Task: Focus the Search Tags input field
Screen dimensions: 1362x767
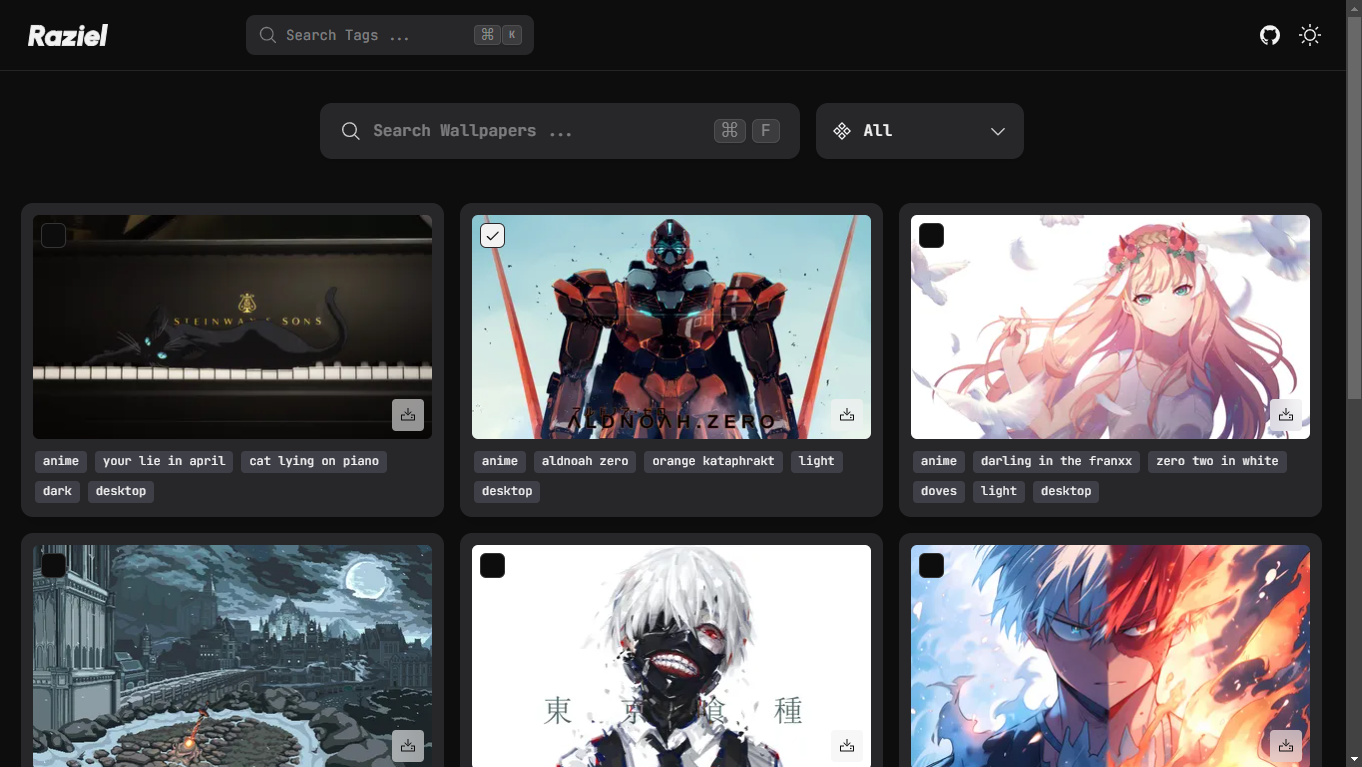Action: pyautogui.click(x=390, y=35)
